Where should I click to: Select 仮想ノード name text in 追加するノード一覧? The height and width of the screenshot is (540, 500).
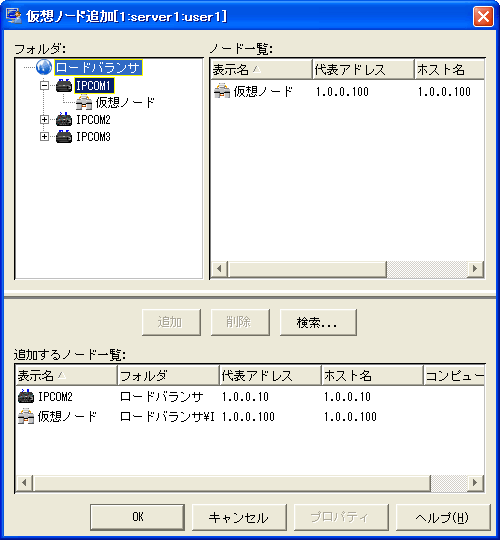point(67,417)
